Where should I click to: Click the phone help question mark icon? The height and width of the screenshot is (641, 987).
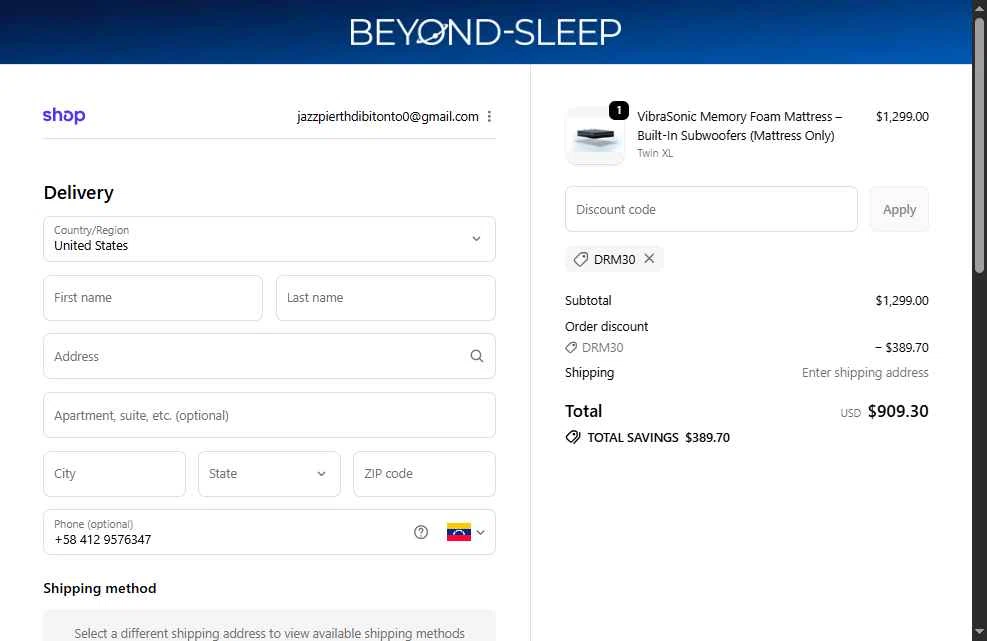tap(421, 532)
